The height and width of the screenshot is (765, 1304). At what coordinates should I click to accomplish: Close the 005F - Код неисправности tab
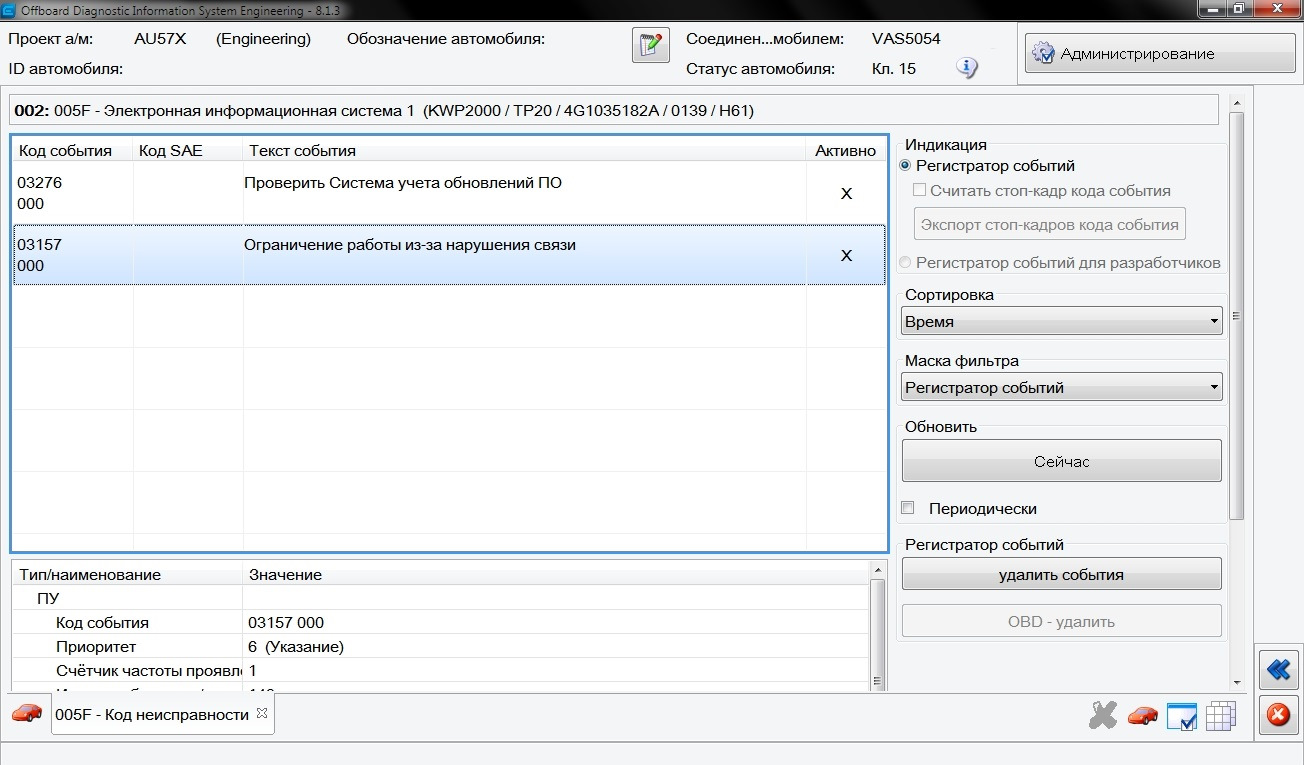coord(262,713)
